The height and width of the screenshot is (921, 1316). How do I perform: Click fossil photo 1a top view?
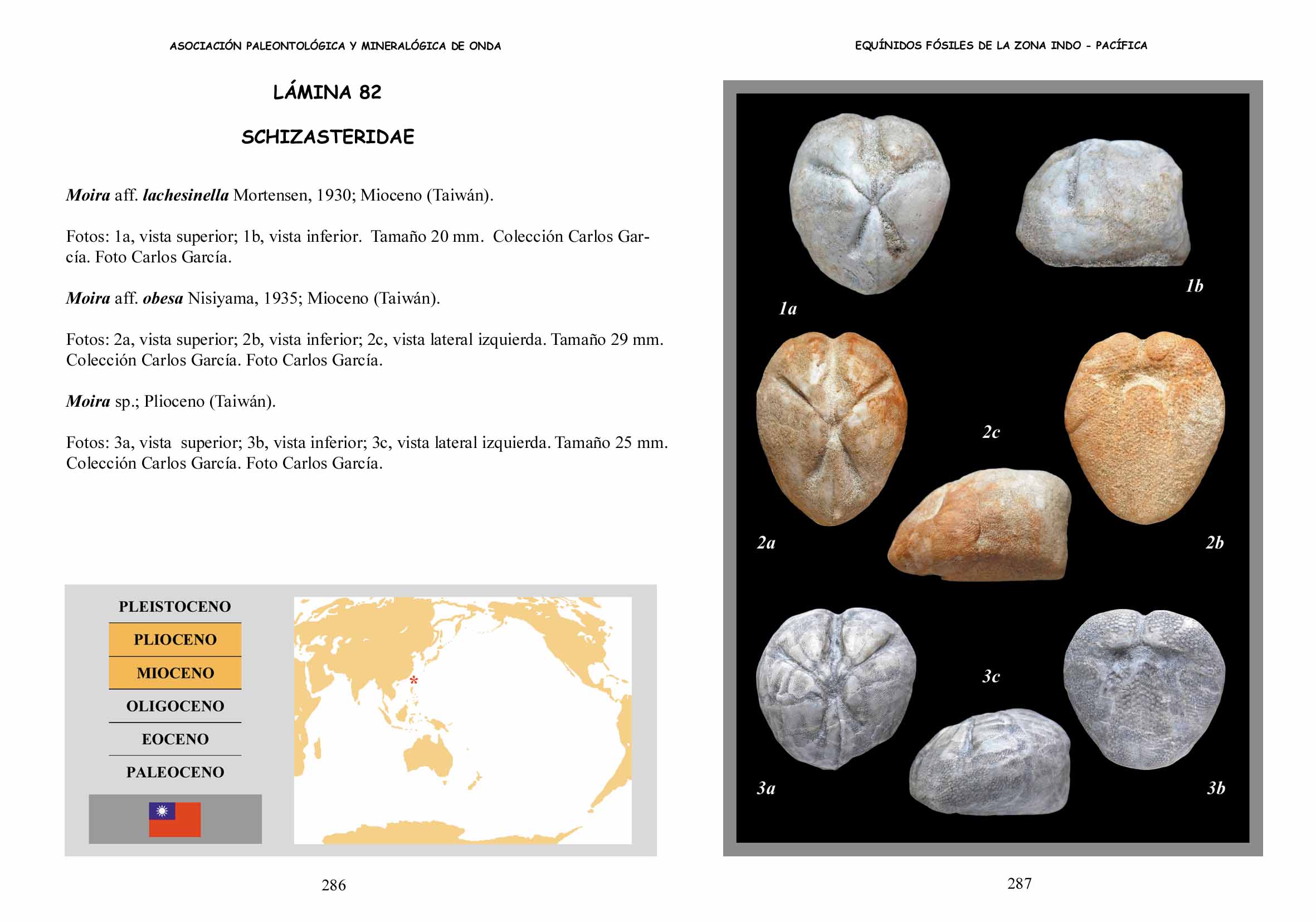(x=869, y=203)
